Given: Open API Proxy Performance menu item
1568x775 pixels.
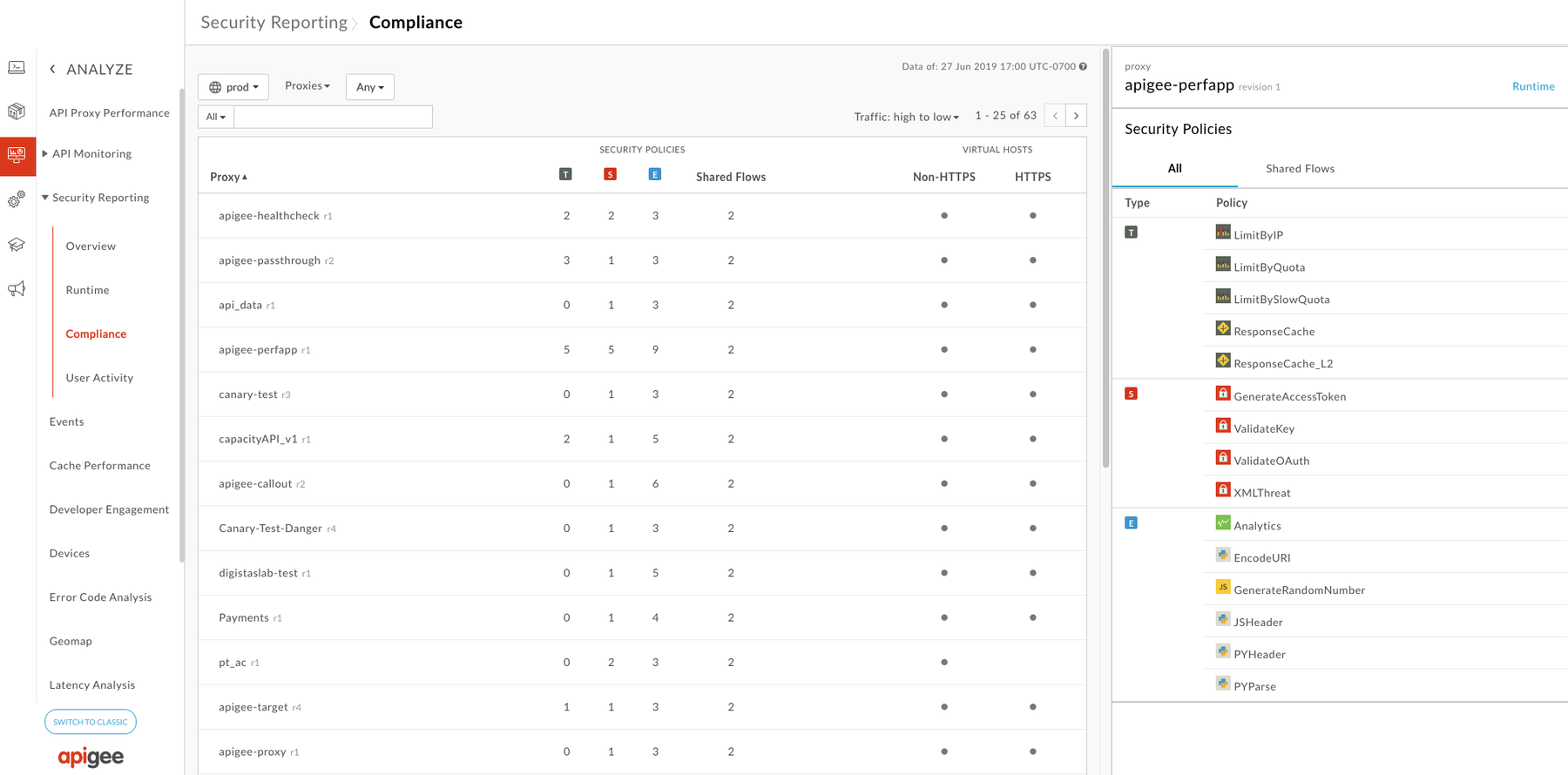Looking at the screenshot, I should pyautogui.click(x=109, y=112).
